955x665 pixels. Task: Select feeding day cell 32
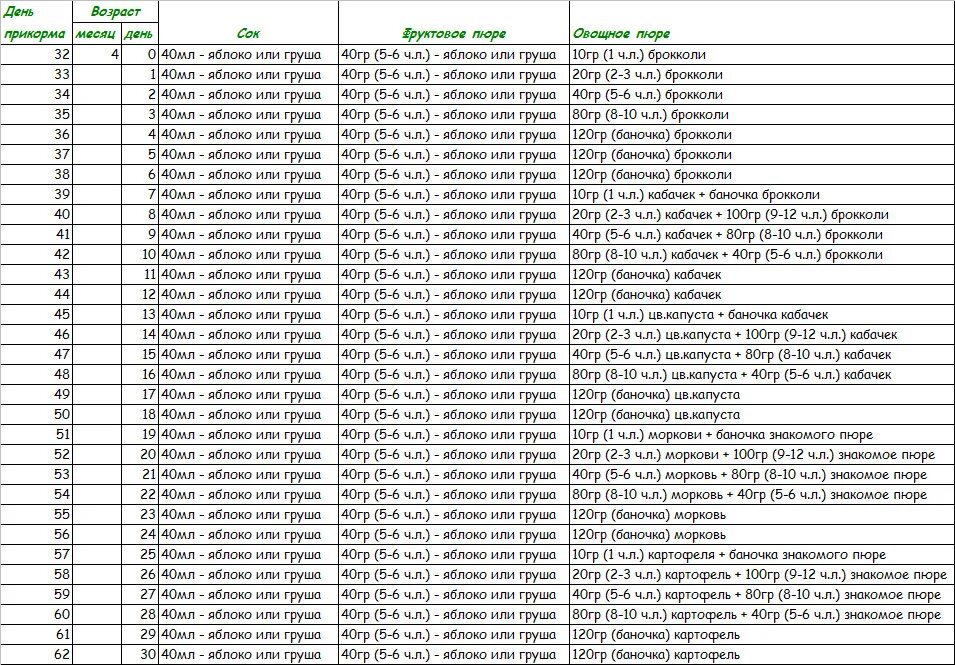tap(37, 55)
